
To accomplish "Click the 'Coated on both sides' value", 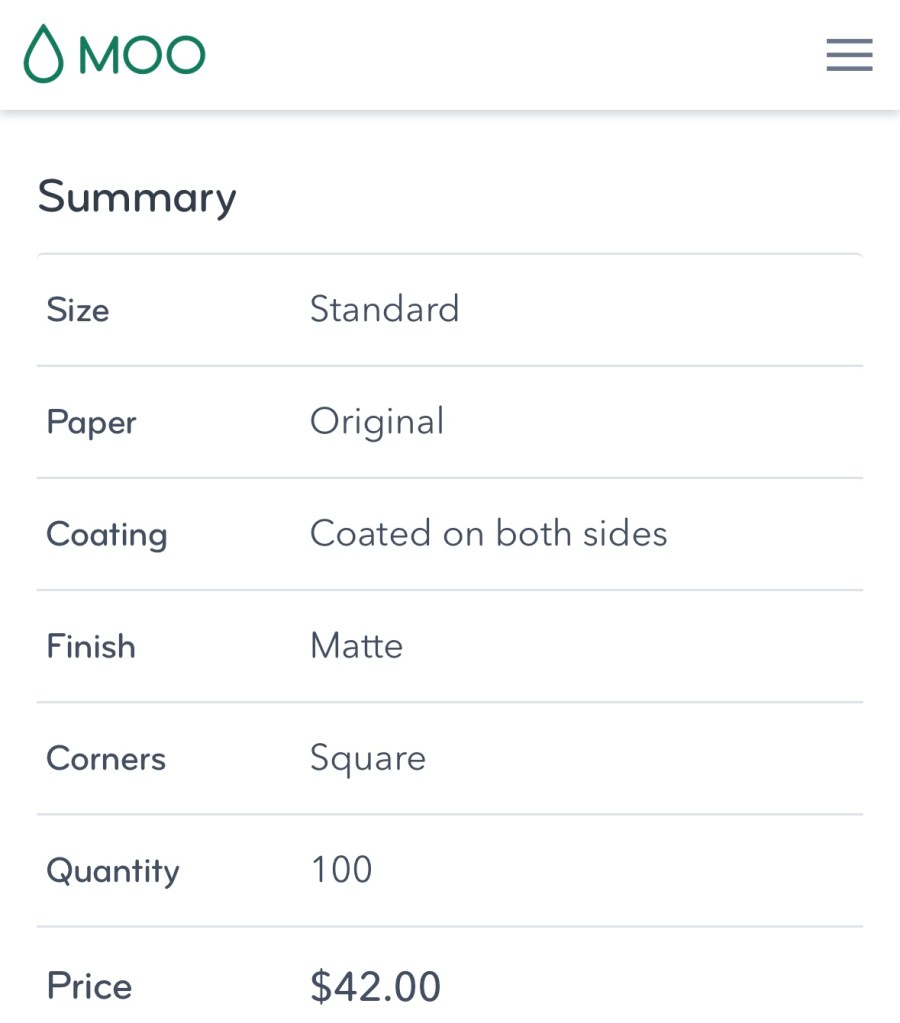I will 488,534.
